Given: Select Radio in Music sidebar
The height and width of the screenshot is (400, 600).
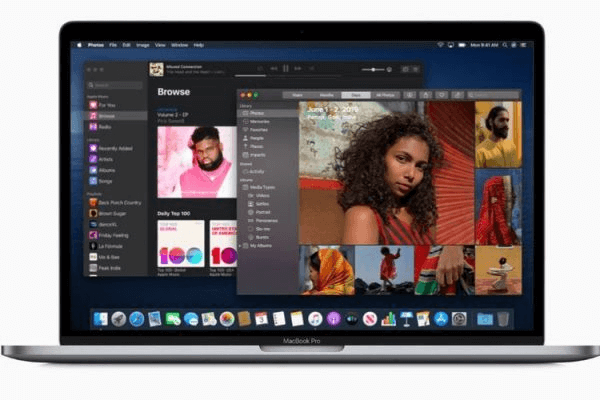Looking at the screenshot, I should (116, 127).
